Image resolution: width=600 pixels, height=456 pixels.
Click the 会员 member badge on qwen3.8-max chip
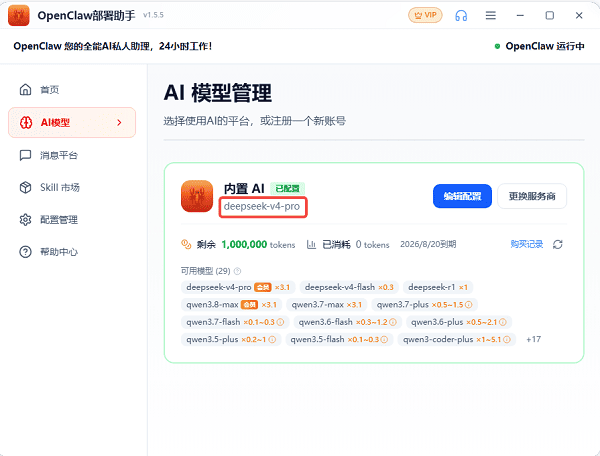click(249, 305)
